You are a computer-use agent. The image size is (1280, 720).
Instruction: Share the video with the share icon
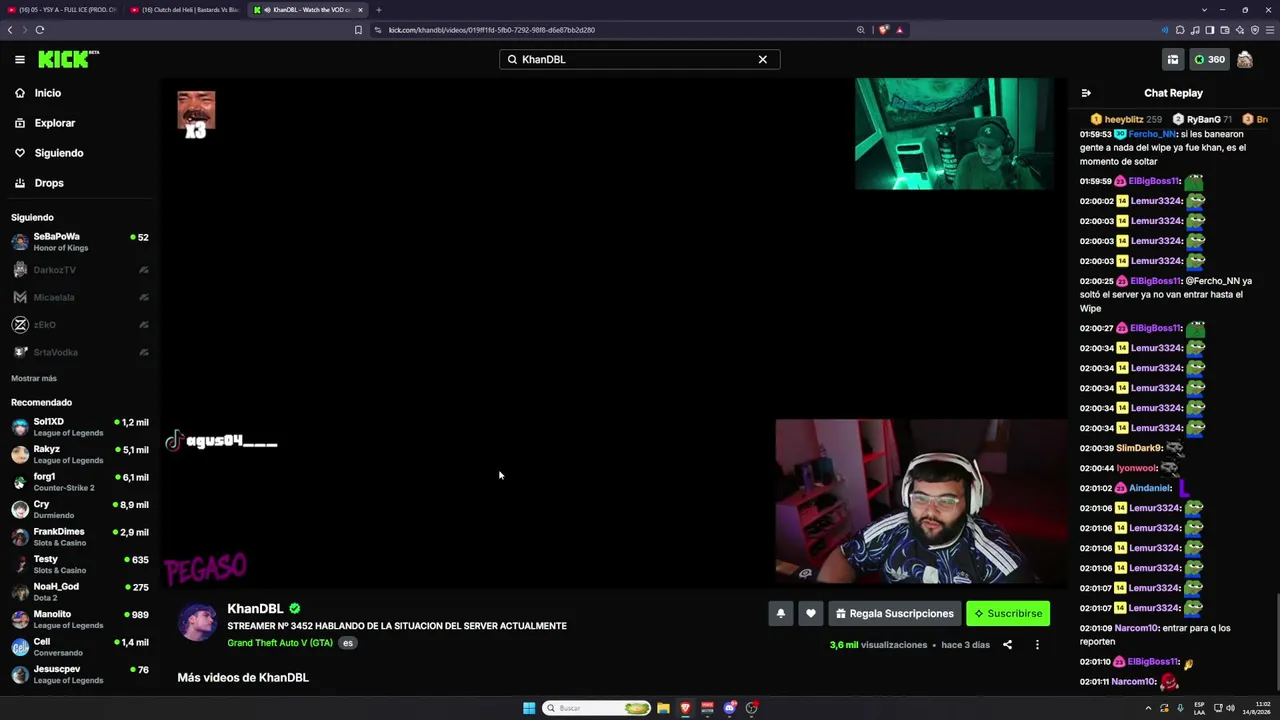click(x=1007, y=645)
